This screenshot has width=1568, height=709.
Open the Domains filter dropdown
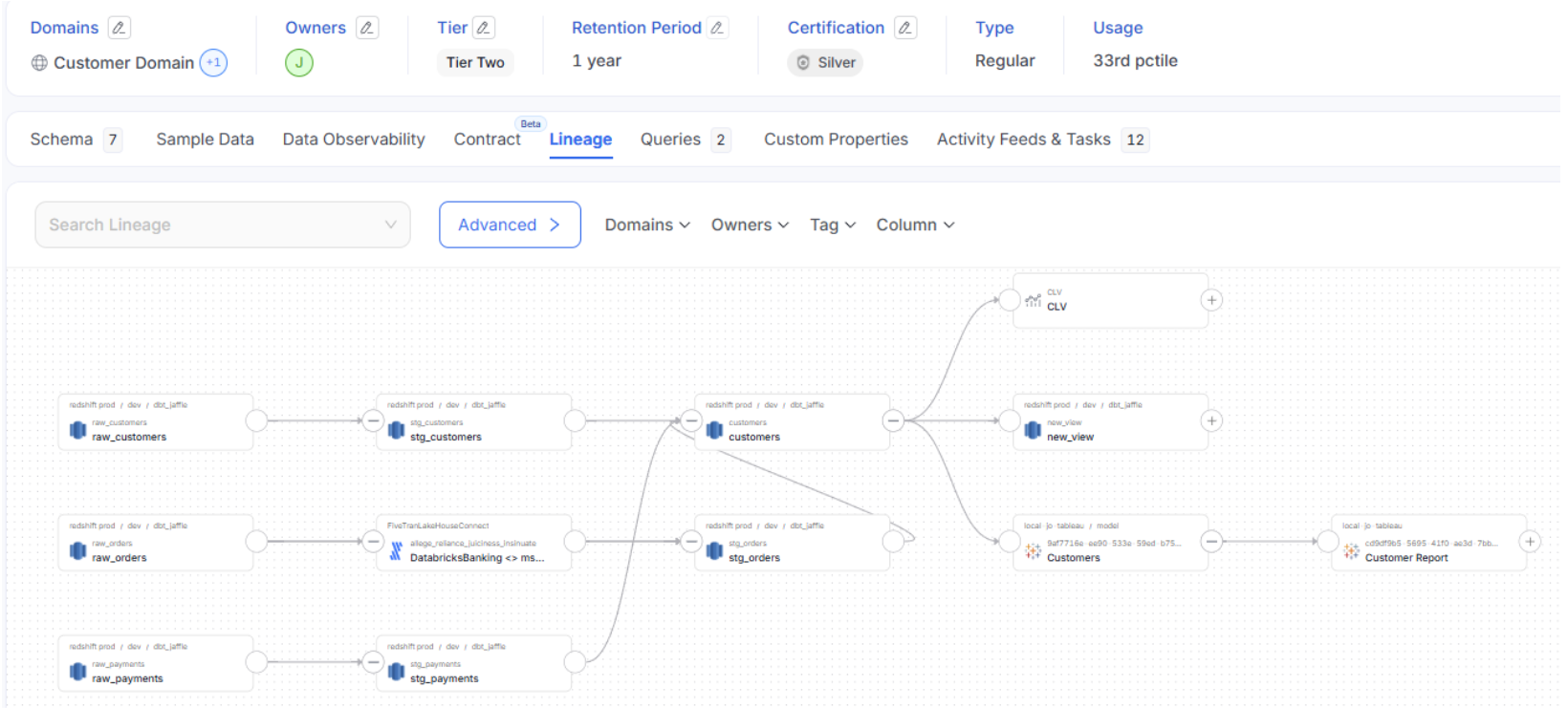click(x=647, y=225)
